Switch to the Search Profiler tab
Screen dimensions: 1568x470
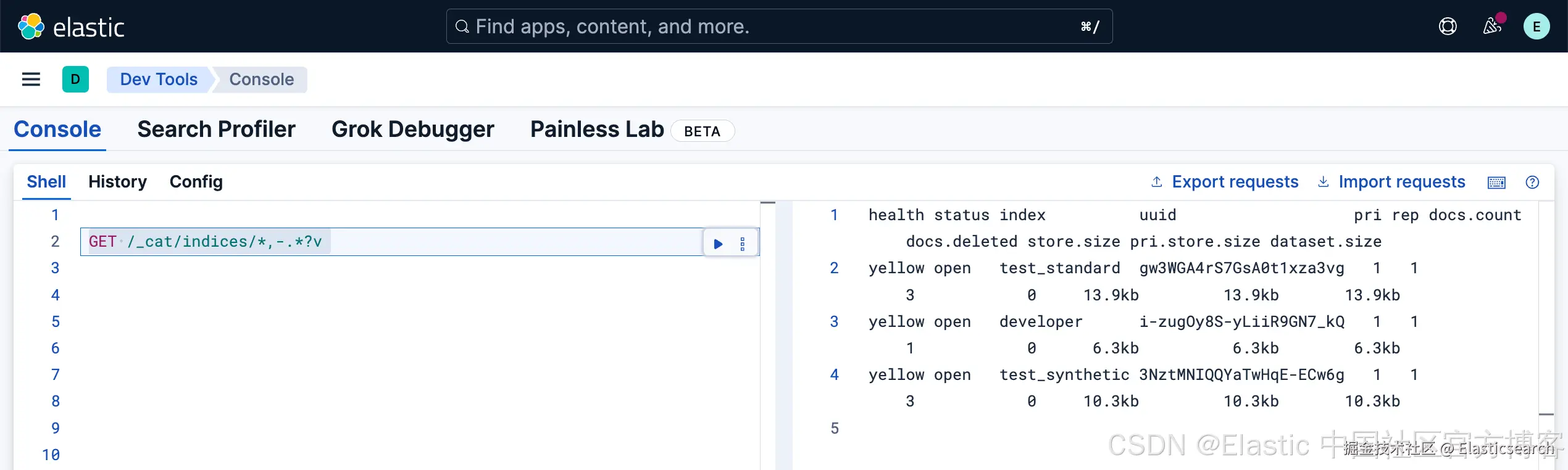coord(216,130)
